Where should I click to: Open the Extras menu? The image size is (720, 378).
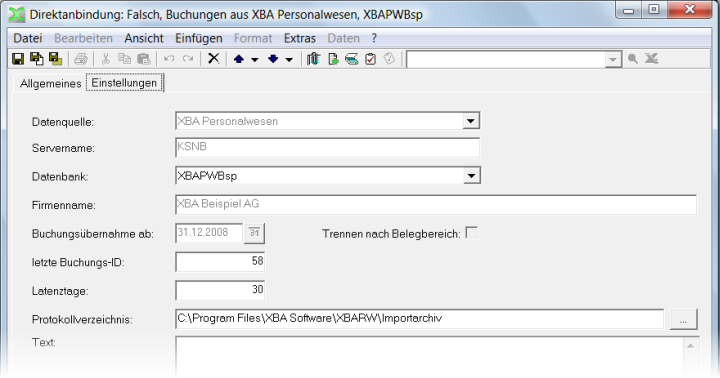tap(300, 38)
